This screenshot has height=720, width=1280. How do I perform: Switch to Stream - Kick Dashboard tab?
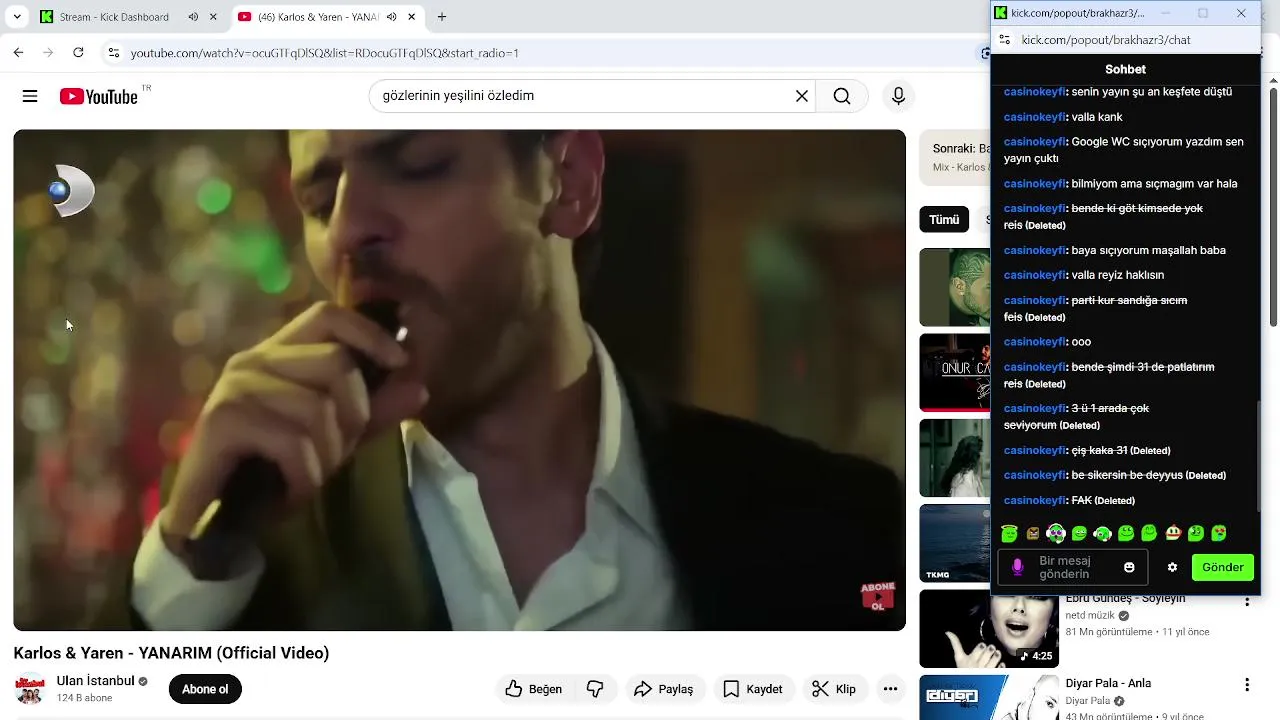(x=114, y=17)
